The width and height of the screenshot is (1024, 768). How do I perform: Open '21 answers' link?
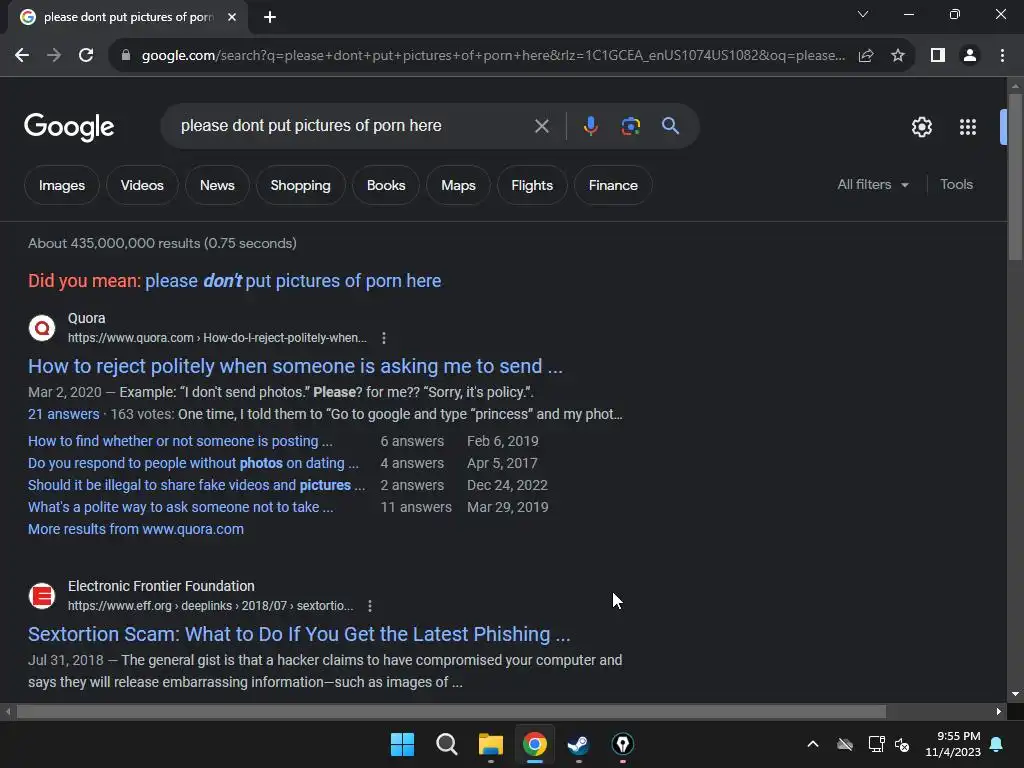(x=63, y=414)
